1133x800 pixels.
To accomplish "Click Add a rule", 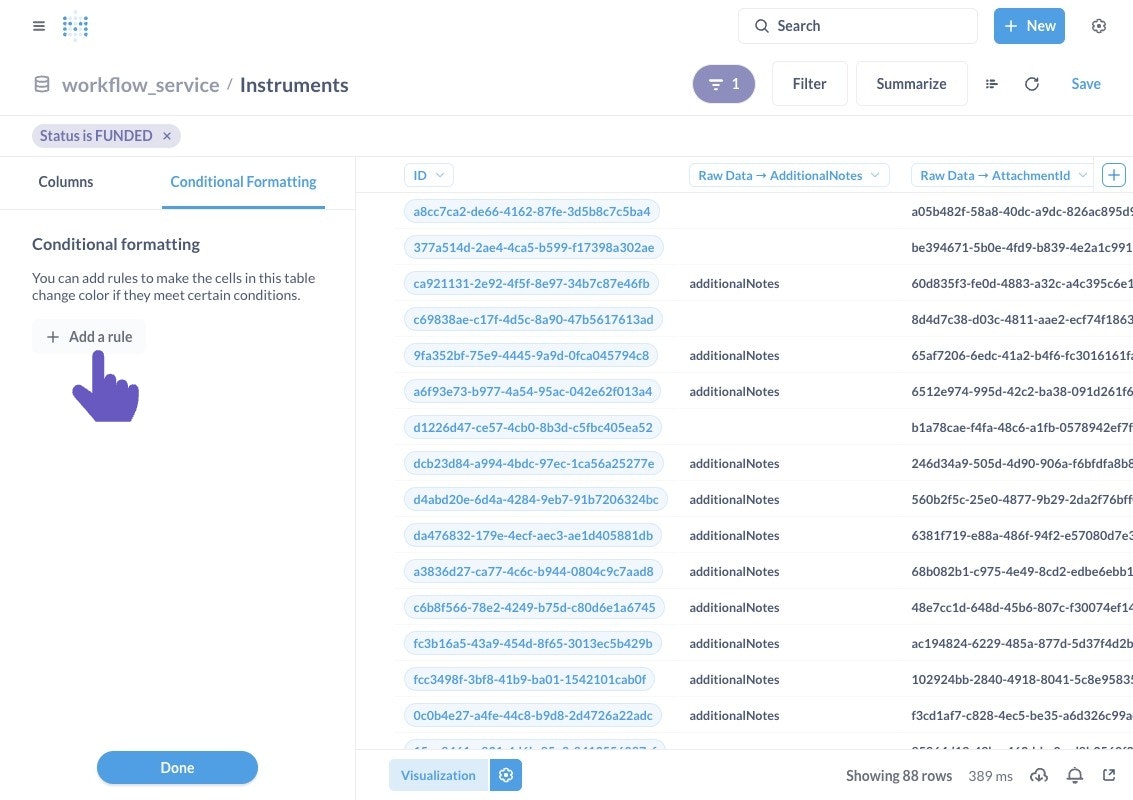I will [89, 337].
